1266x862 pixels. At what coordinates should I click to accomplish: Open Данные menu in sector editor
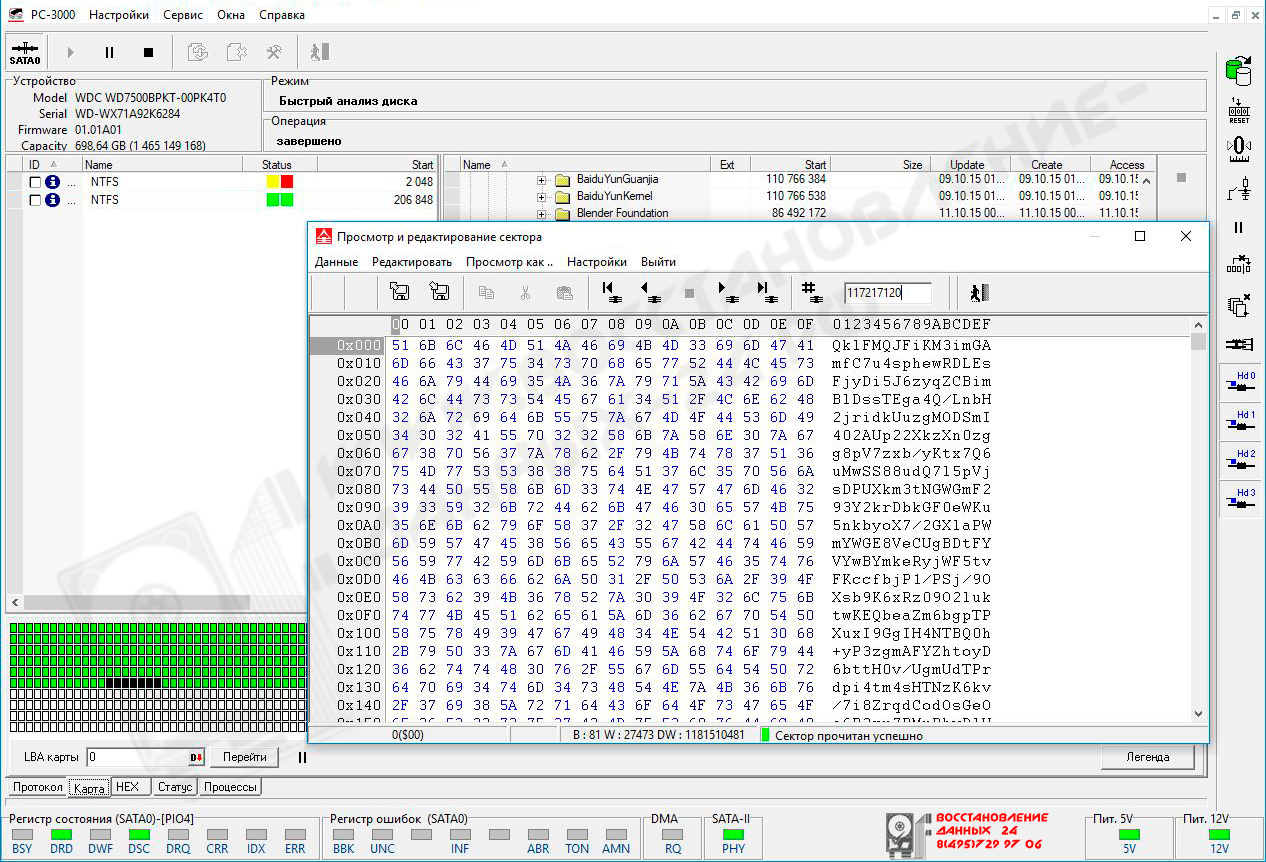(x=337, y=262)
